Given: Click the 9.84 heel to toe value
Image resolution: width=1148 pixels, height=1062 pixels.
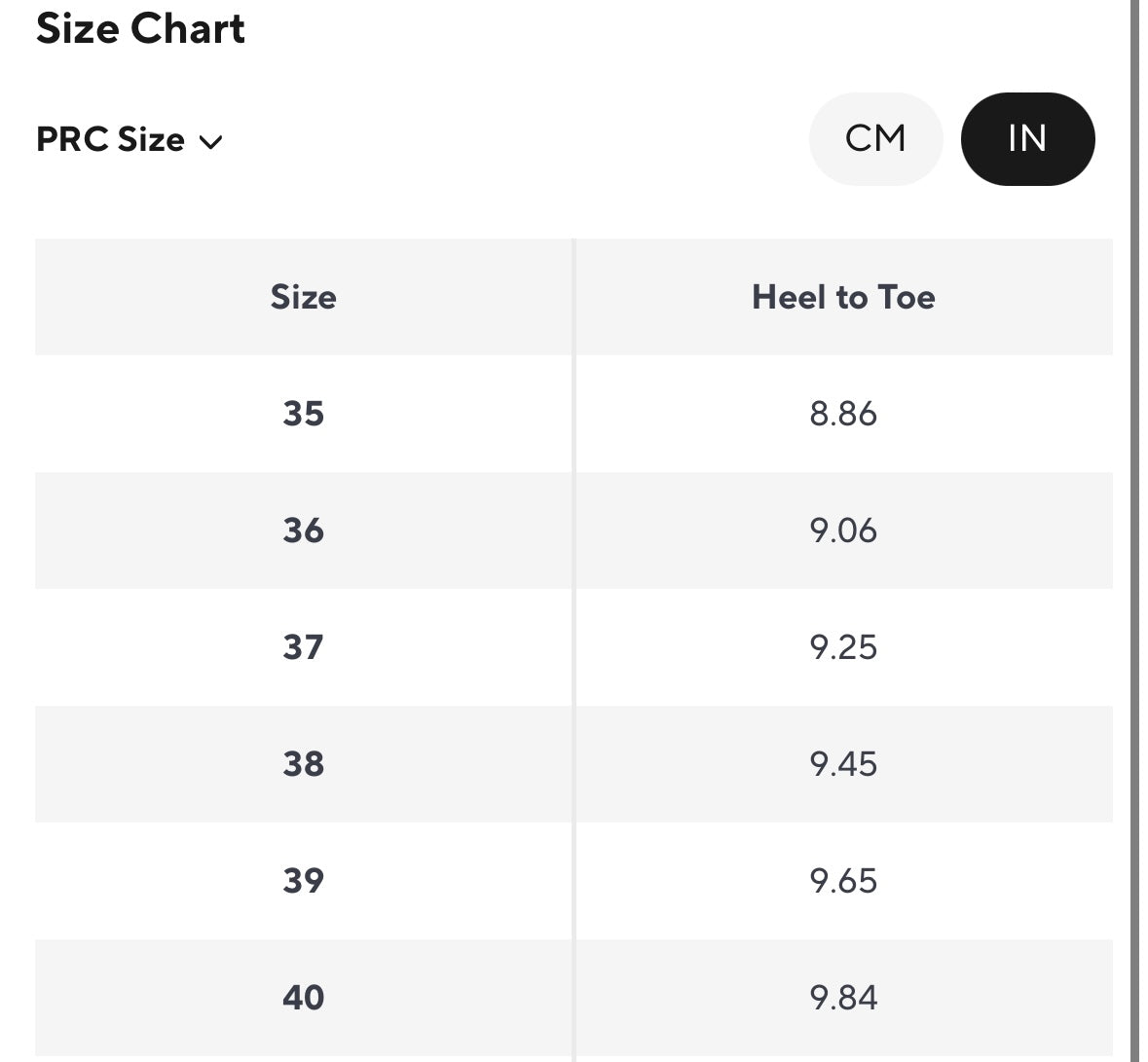Looking at the screenshot, I should 843,998.
